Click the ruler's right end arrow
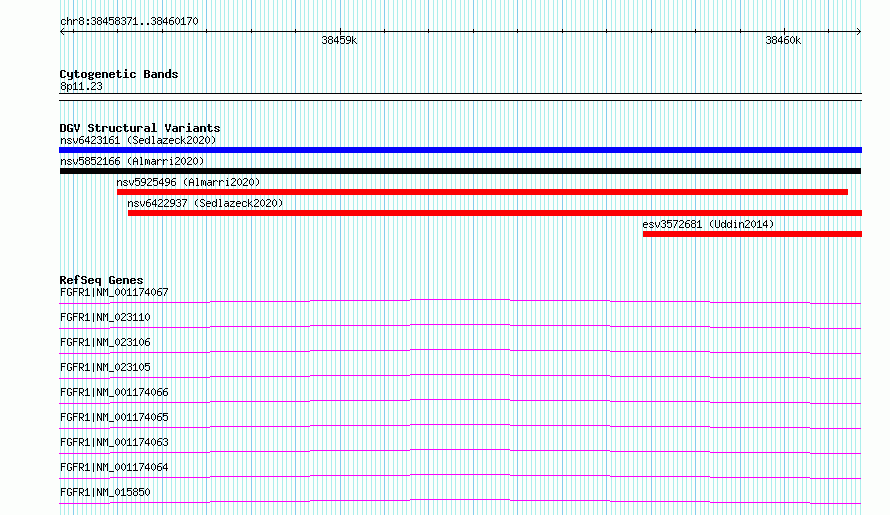The image size is (890, 515). [859, 32]
